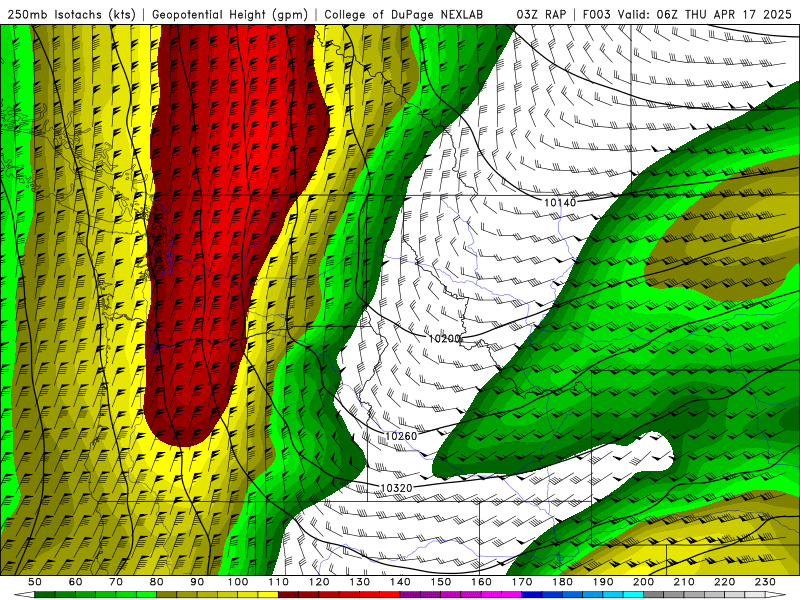Click the 160 value on the color scale
The image size is (800, 600).
(x=481, y=582)
